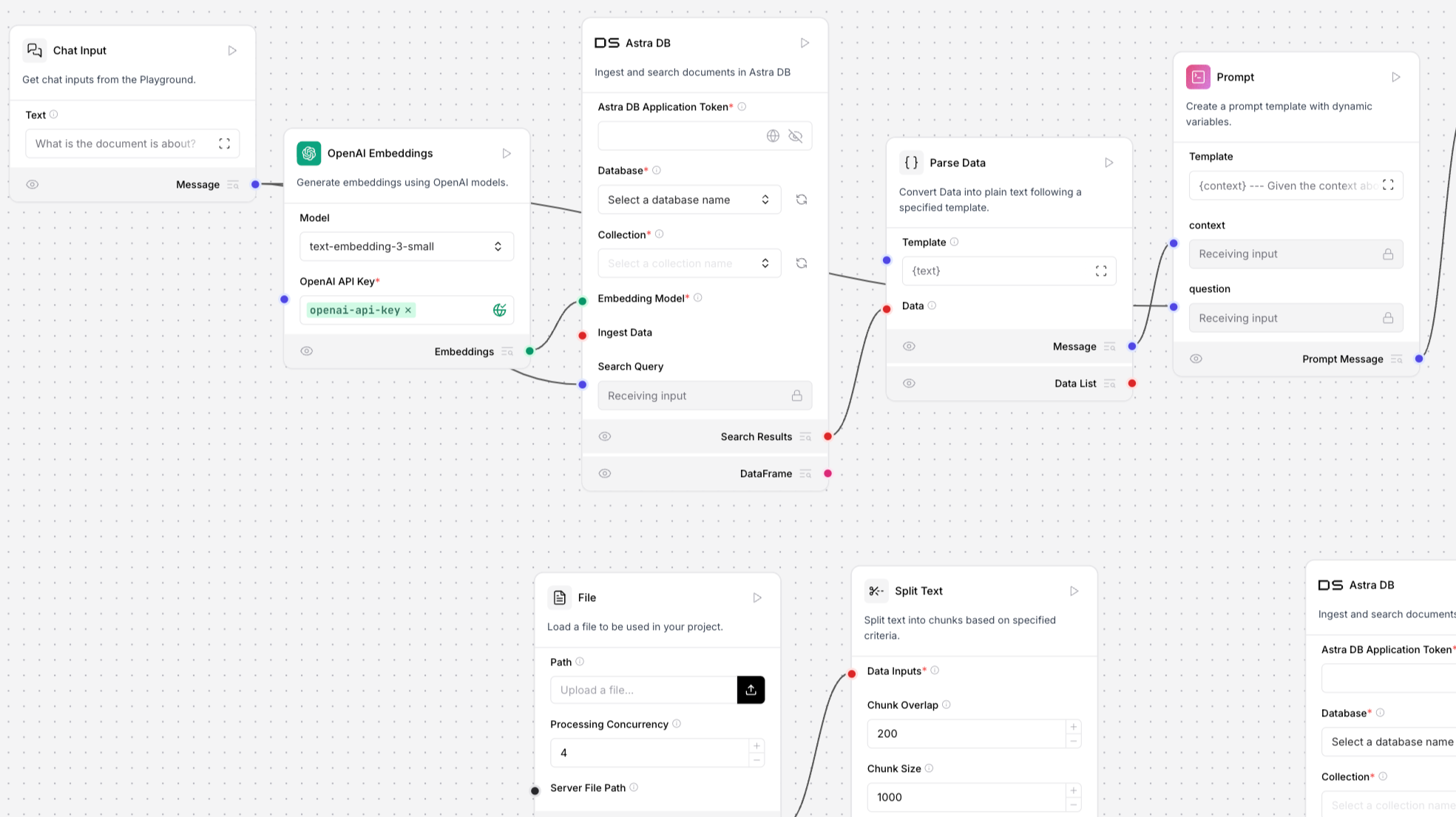Remove the openai-api-key badge
The height and width of the screenshot is (817, 1456).
pos(407,310)
